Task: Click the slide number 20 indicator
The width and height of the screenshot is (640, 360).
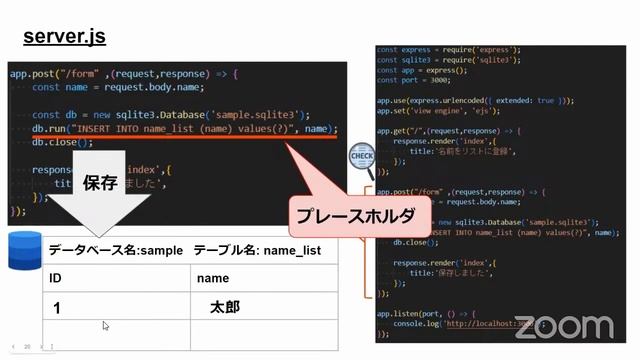Action: coord(27,347)
